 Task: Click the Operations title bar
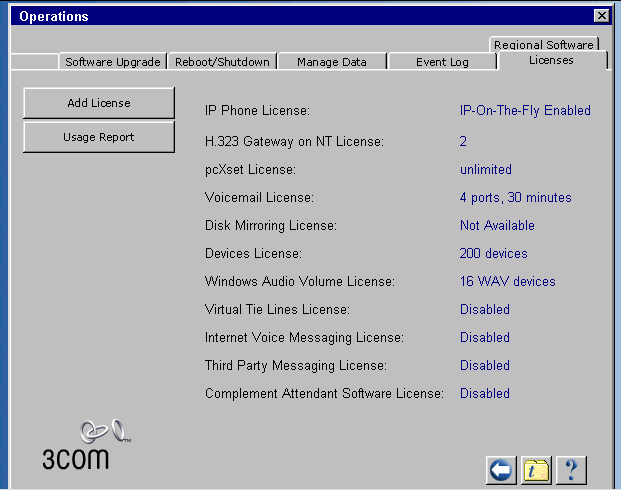point(300,16)
